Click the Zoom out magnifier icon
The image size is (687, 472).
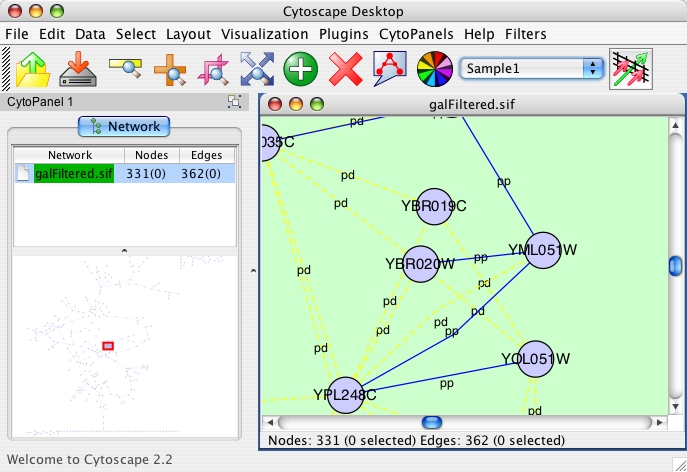pos(126,68)
